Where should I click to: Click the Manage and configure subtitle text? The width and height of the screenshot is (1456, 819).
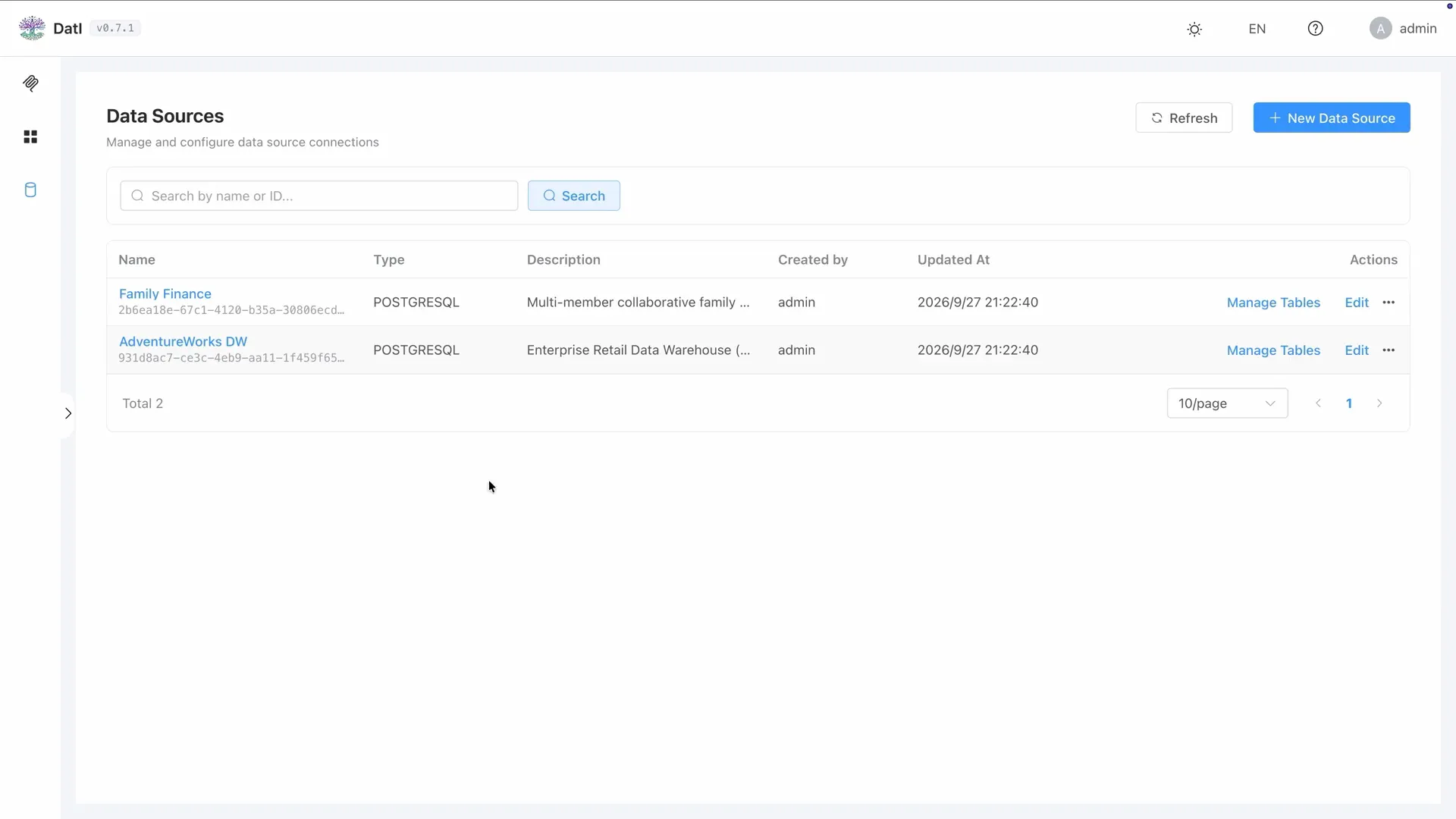tap(243, 142)
